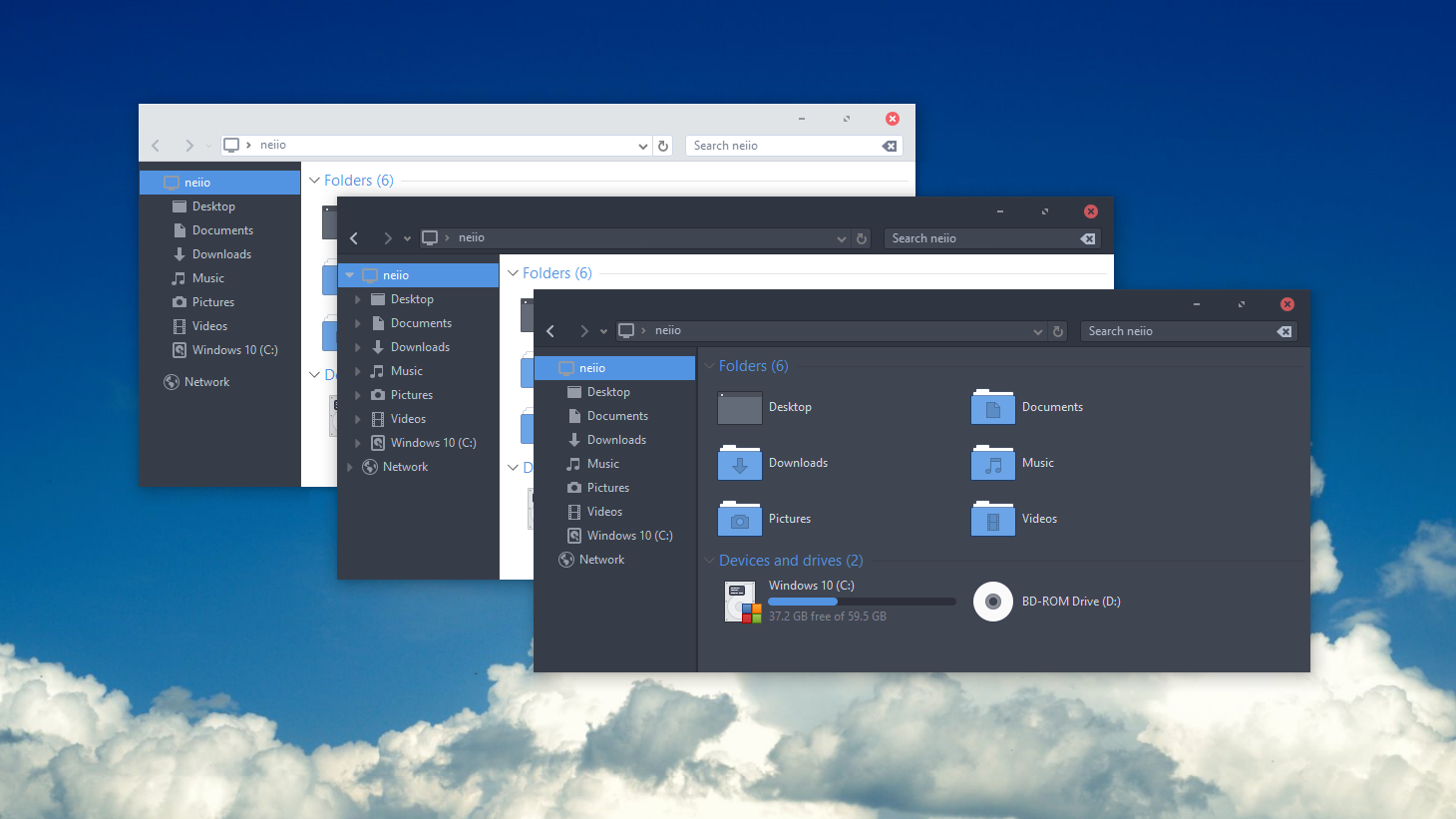Select the Videos folder icon in the front window's main pane
This screenshot has height=819, width=1456.
pos(993,519)
